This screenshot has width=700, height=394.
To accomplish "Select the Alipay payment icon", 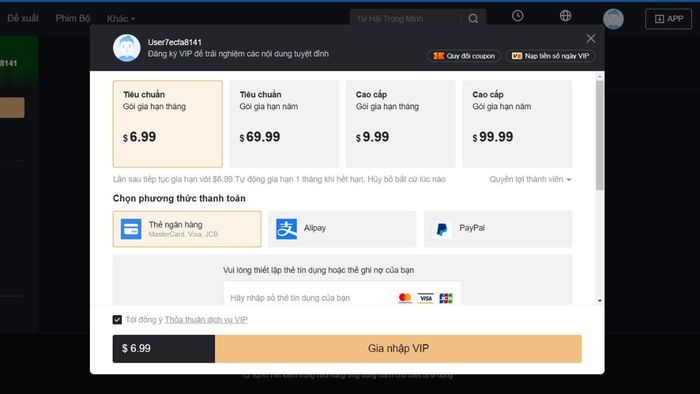I will 287,229.
